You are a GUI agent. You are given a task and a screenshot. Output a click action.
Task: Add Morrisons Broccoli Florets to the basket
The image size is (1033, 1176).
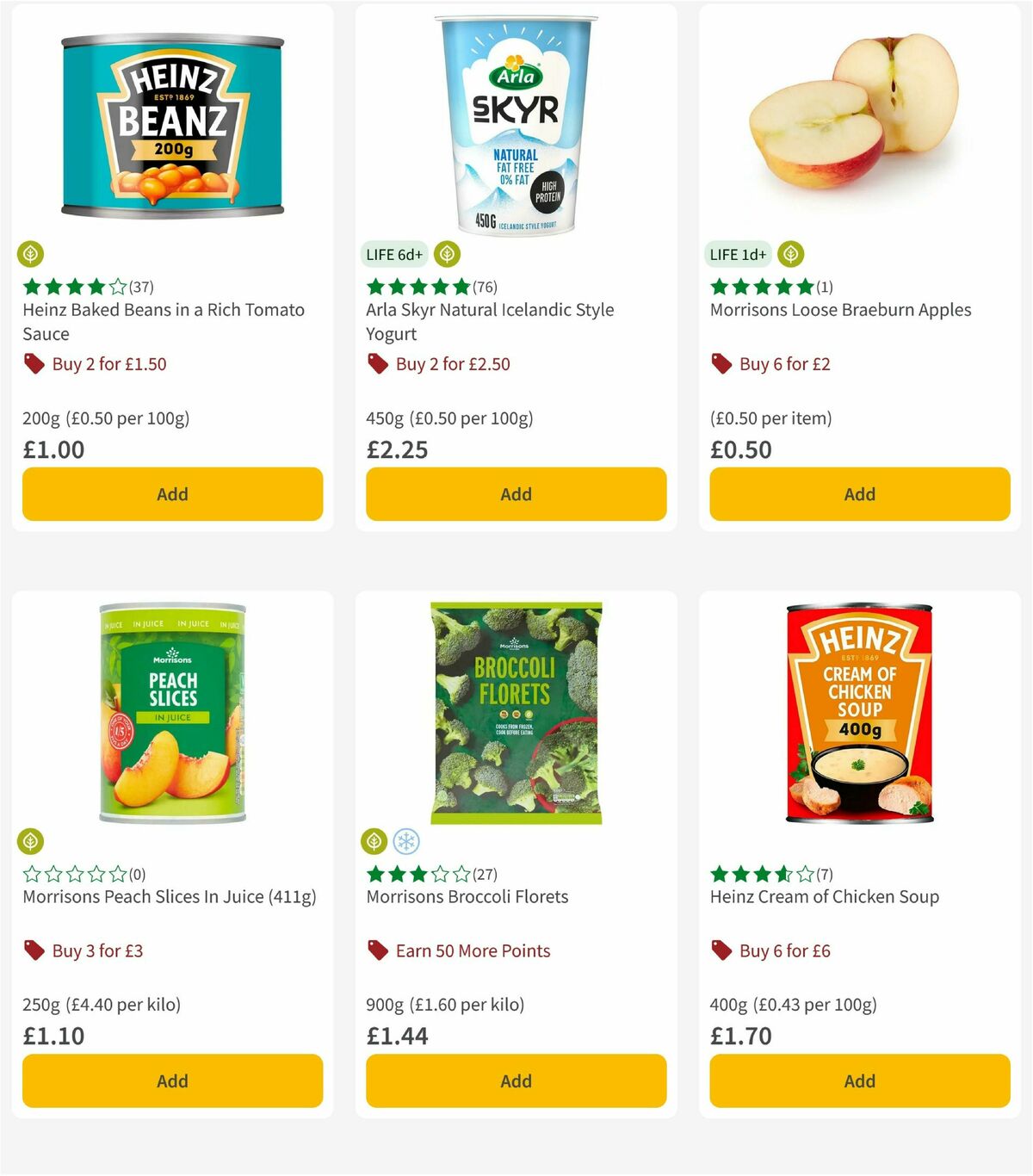(515, 1080)
